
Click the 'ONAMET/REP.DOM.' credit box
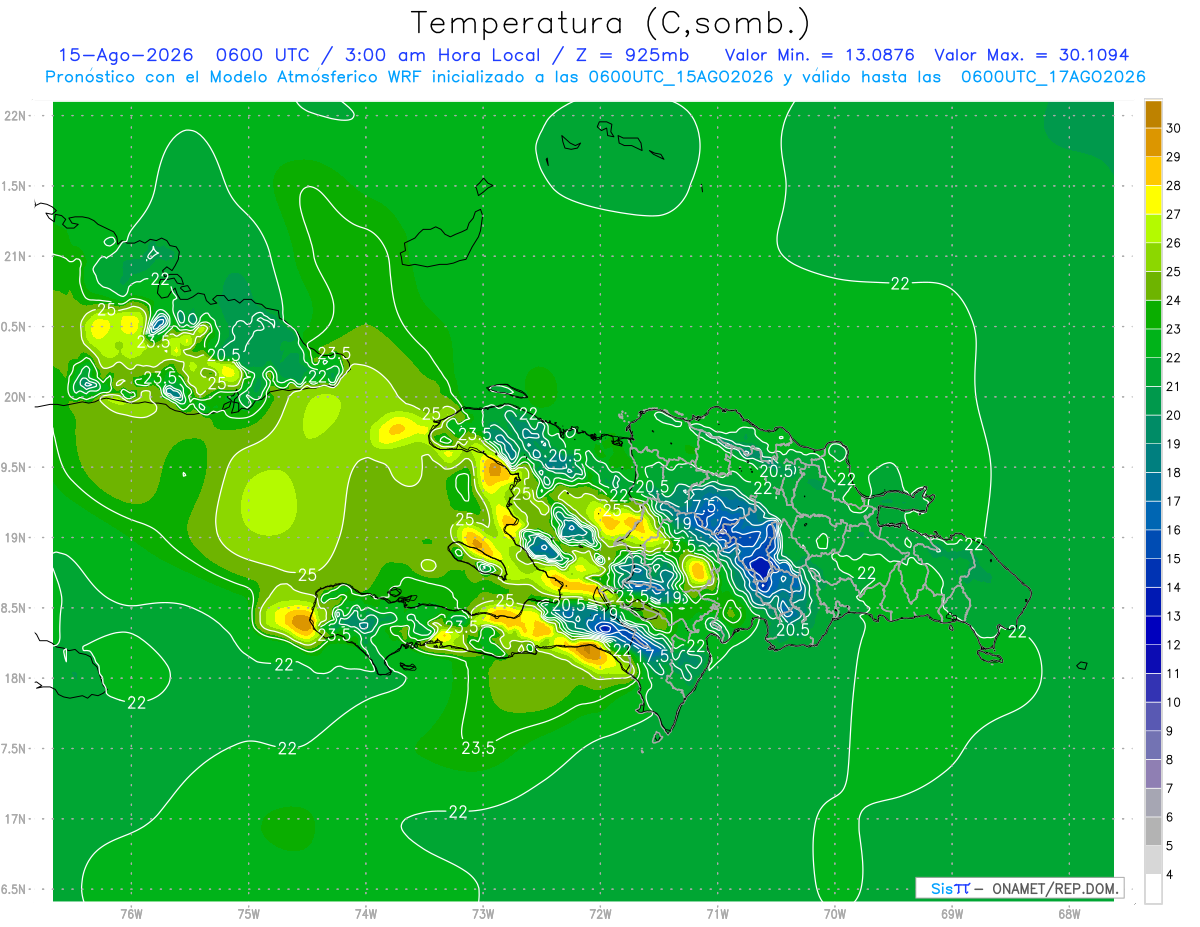tap(1019, 888)
